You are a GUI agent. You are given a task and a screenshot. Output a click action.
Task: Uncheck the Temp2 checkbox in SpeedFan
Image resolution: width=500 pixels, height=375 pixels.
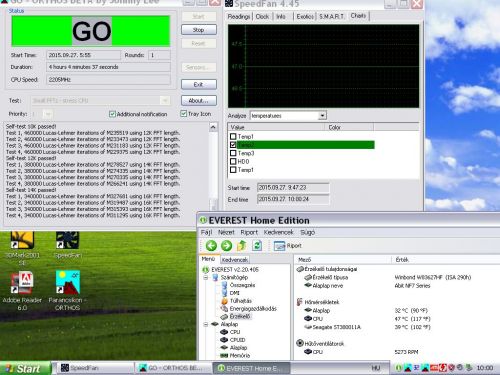(x=233, y=145)
